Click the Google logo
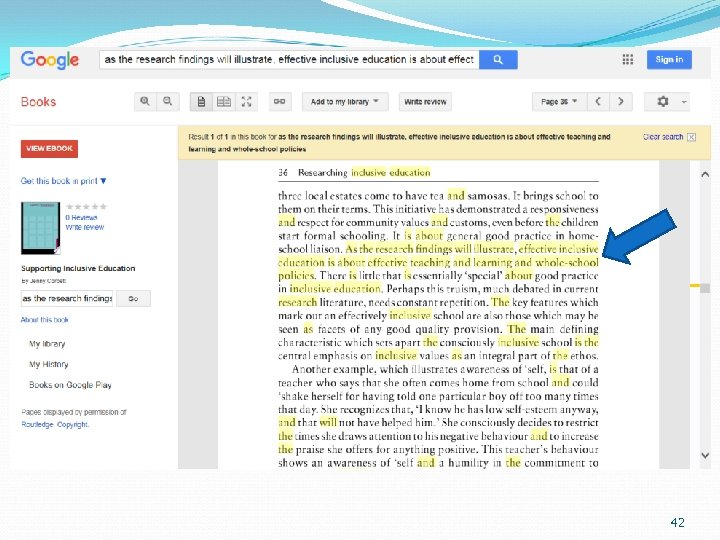The width and height of the screenshot is (720, 540). 50,60
